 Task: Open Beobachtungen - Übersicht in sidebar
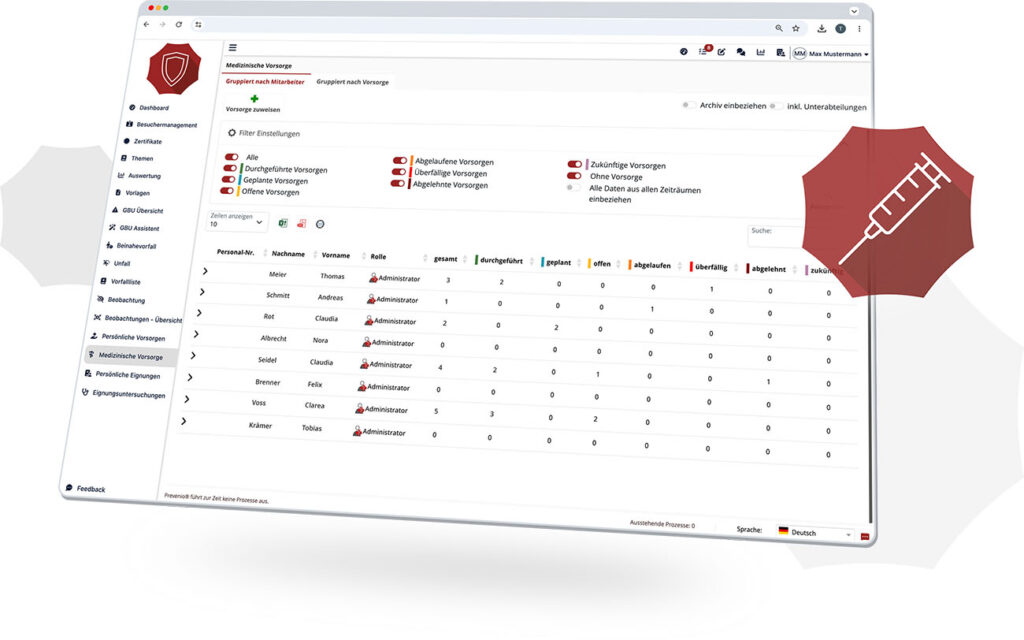coord(138,319)
